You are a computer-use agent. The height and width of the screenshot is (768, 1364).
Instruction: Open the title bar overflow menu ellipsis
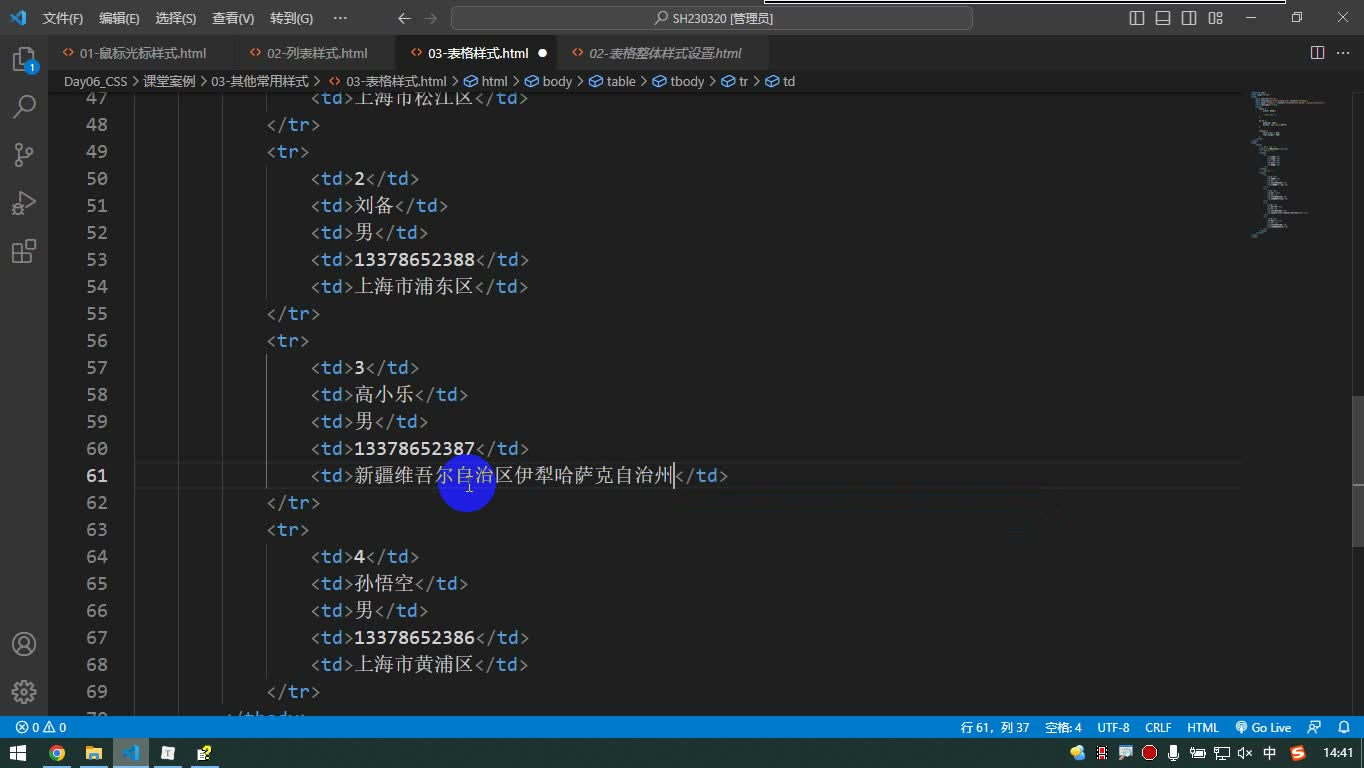(340, 18)
